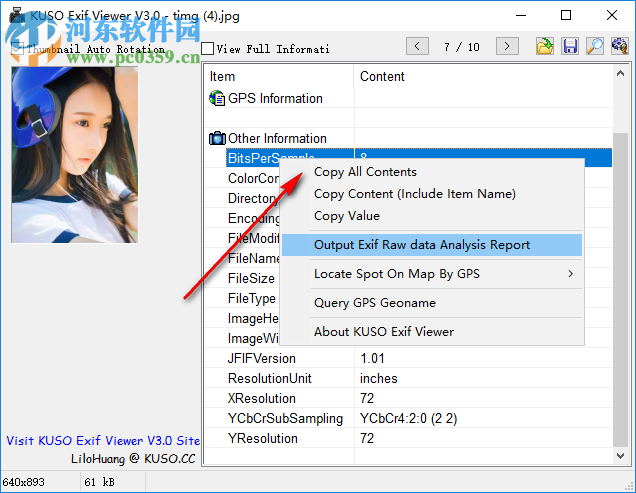Click LiloHuang @ KUSO.CC credit text
The image size is (636, 493).
tap(133, 459)
